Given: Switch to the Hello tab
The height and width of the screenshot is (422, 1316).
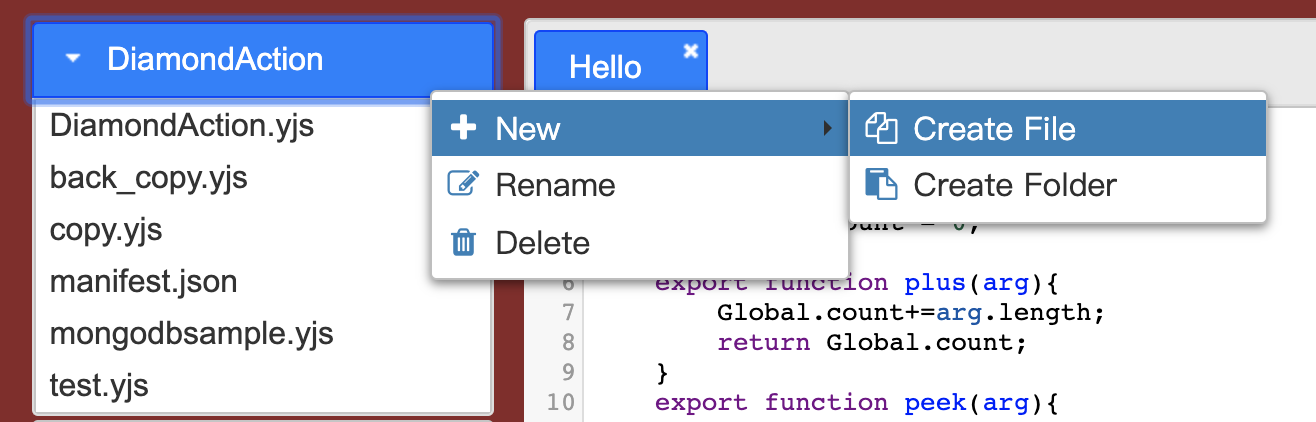Looking at the screenshot, I should tap(605, 67).
